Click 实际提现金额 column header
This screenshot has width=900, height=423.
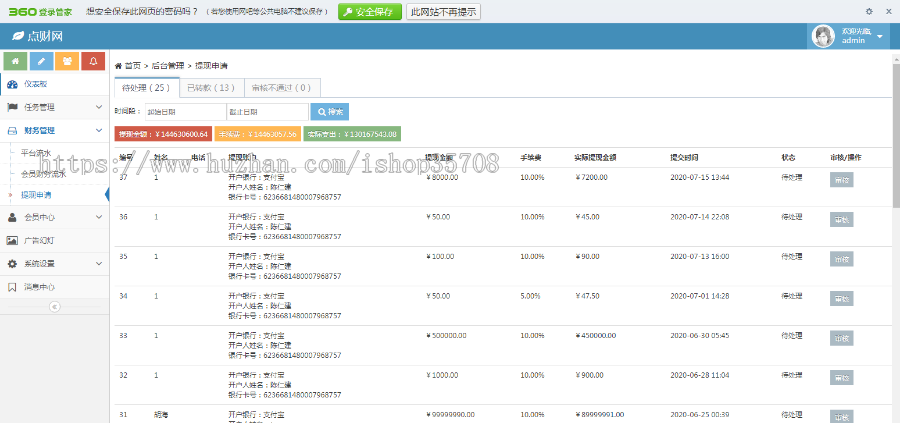pyautogui.click(x=596, y=157)
